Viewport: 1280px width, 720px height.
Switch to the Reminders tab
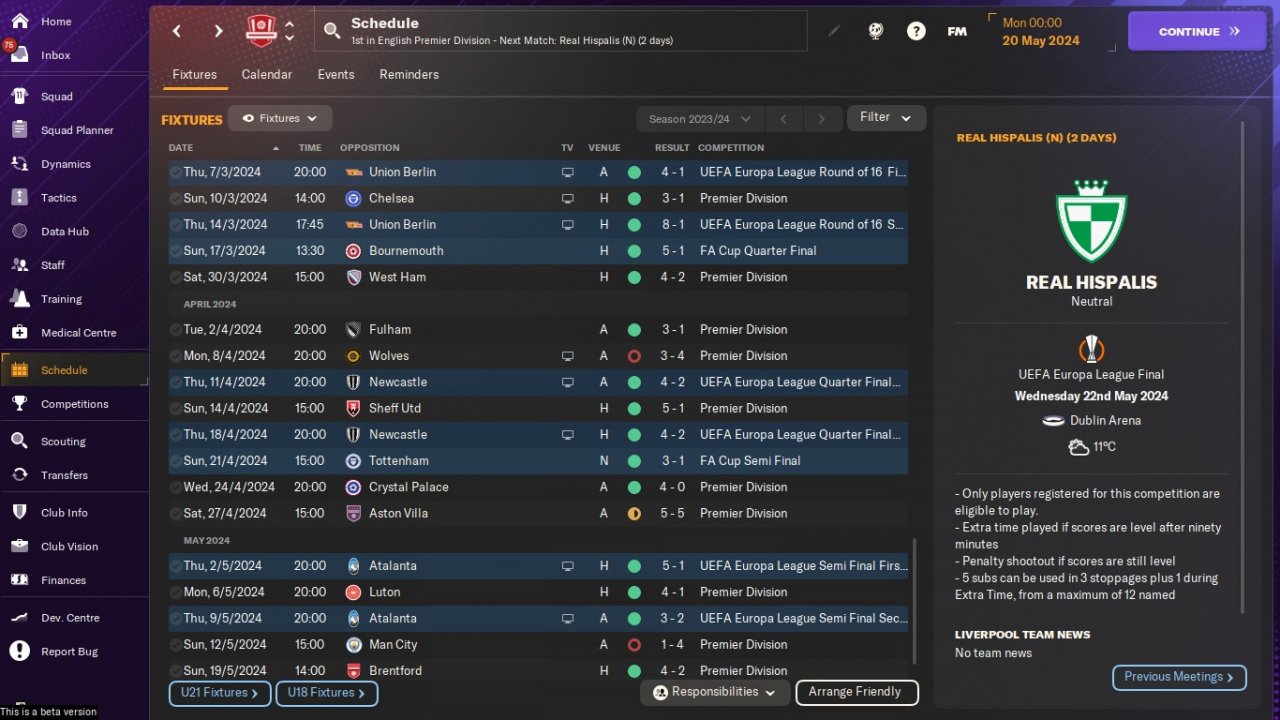click(409, 75)
